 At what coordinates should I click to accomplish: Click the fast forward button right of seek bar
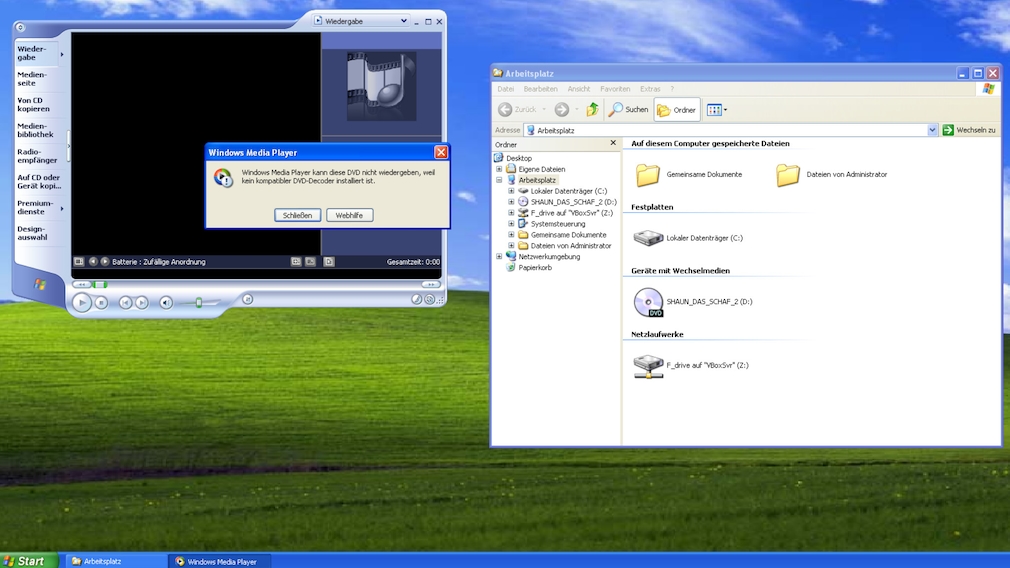[431, 284]
